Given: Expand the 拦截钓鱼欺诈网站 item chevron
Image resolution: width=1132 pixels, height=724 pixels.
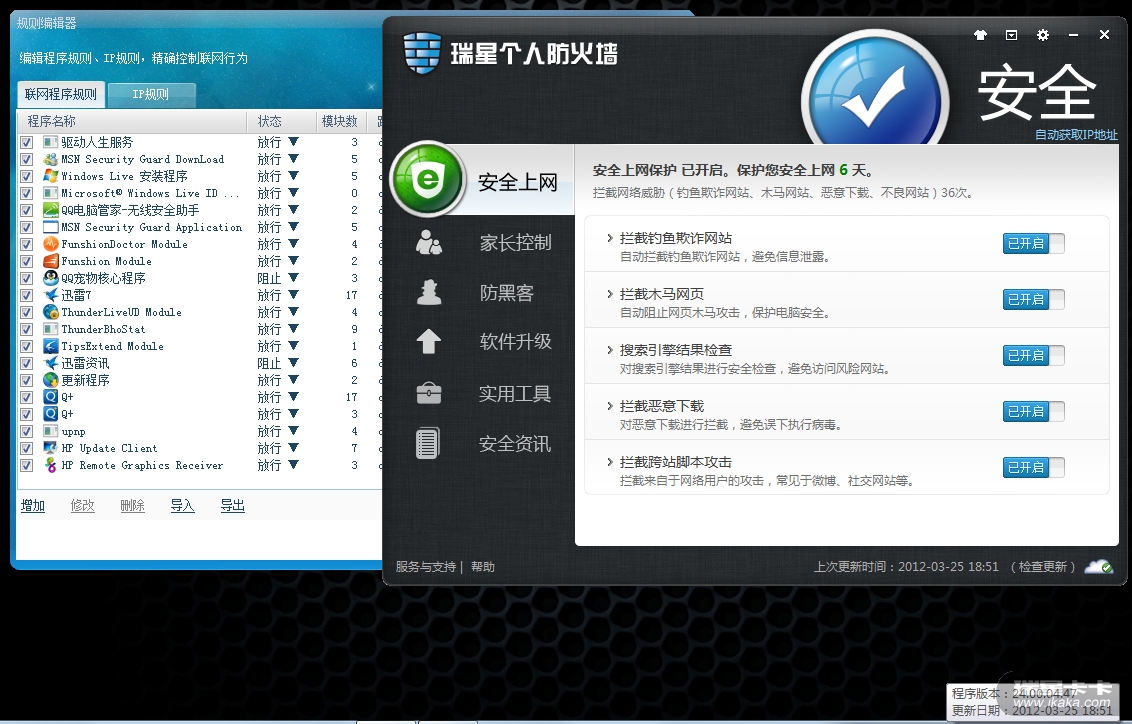Looking at the screenshot, I should (x=609, y=237).
